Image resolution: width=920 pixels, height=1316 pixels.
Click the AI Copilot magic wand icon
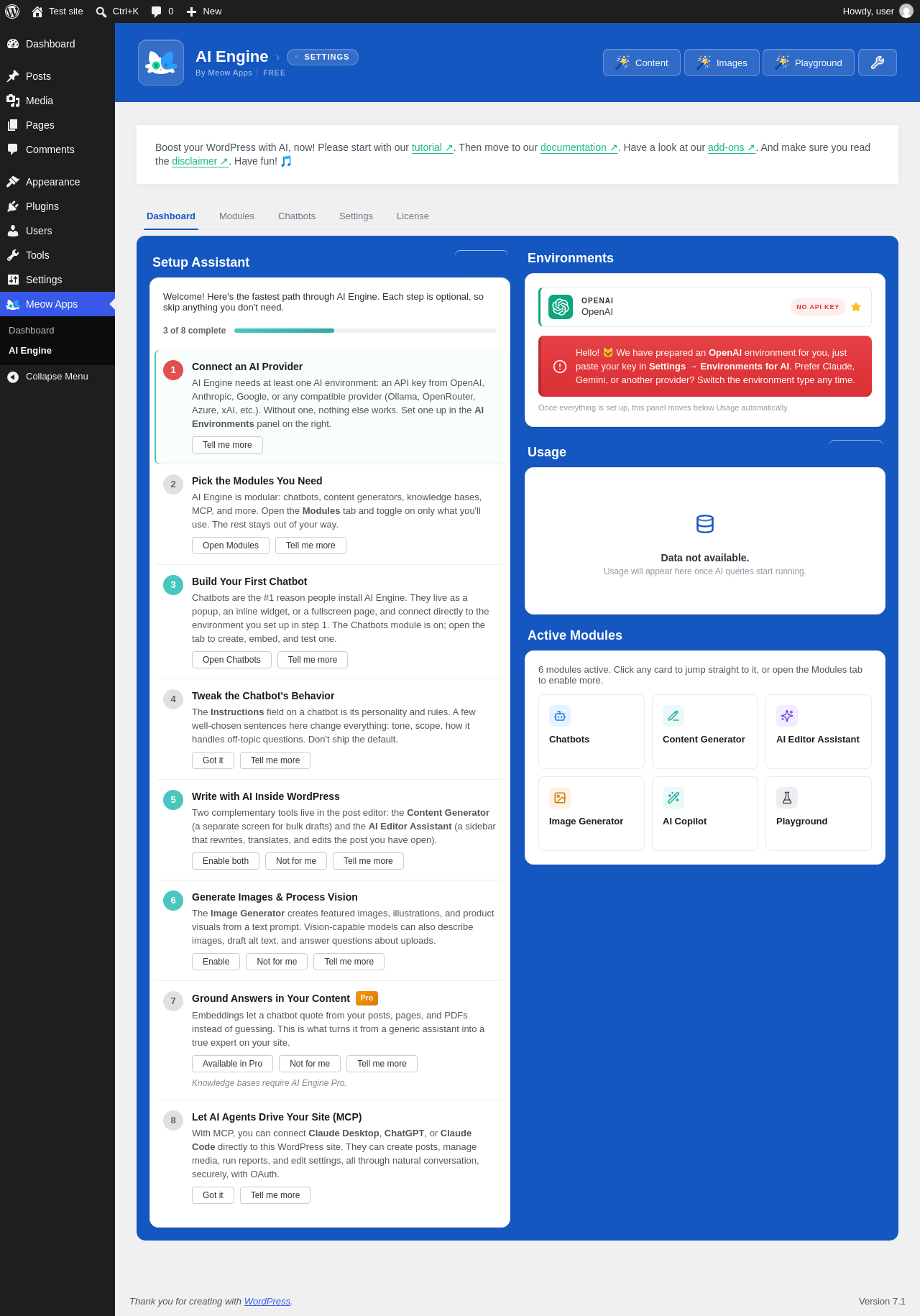click(673, 798)
